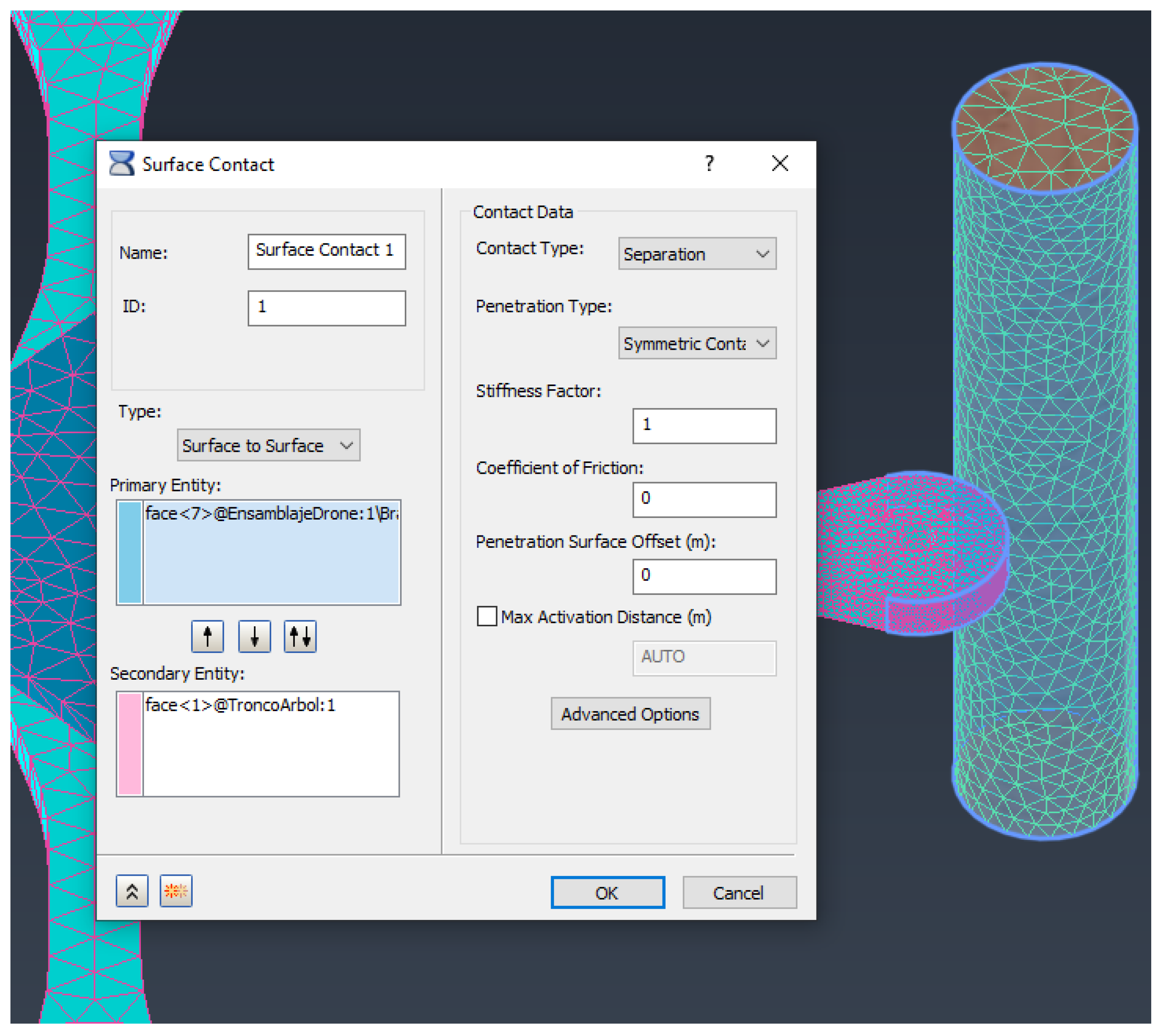Select face<1>@TroncoArbol:1 secondary entity entry

tap(240, 705)
